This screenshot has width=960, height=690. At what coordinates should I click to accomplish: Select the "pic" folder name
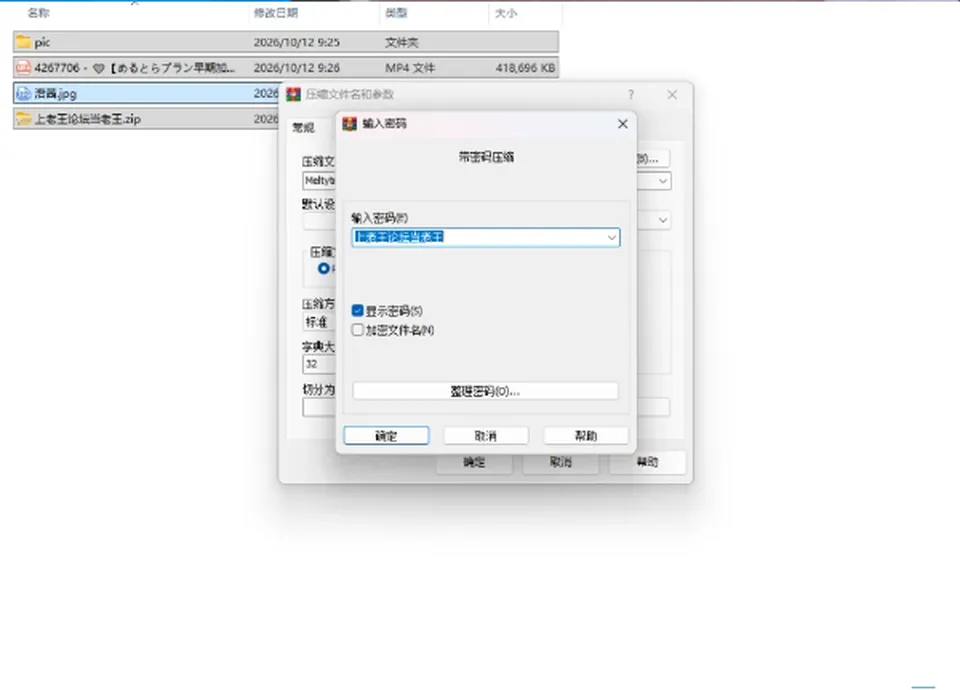[x=42, y=42]
